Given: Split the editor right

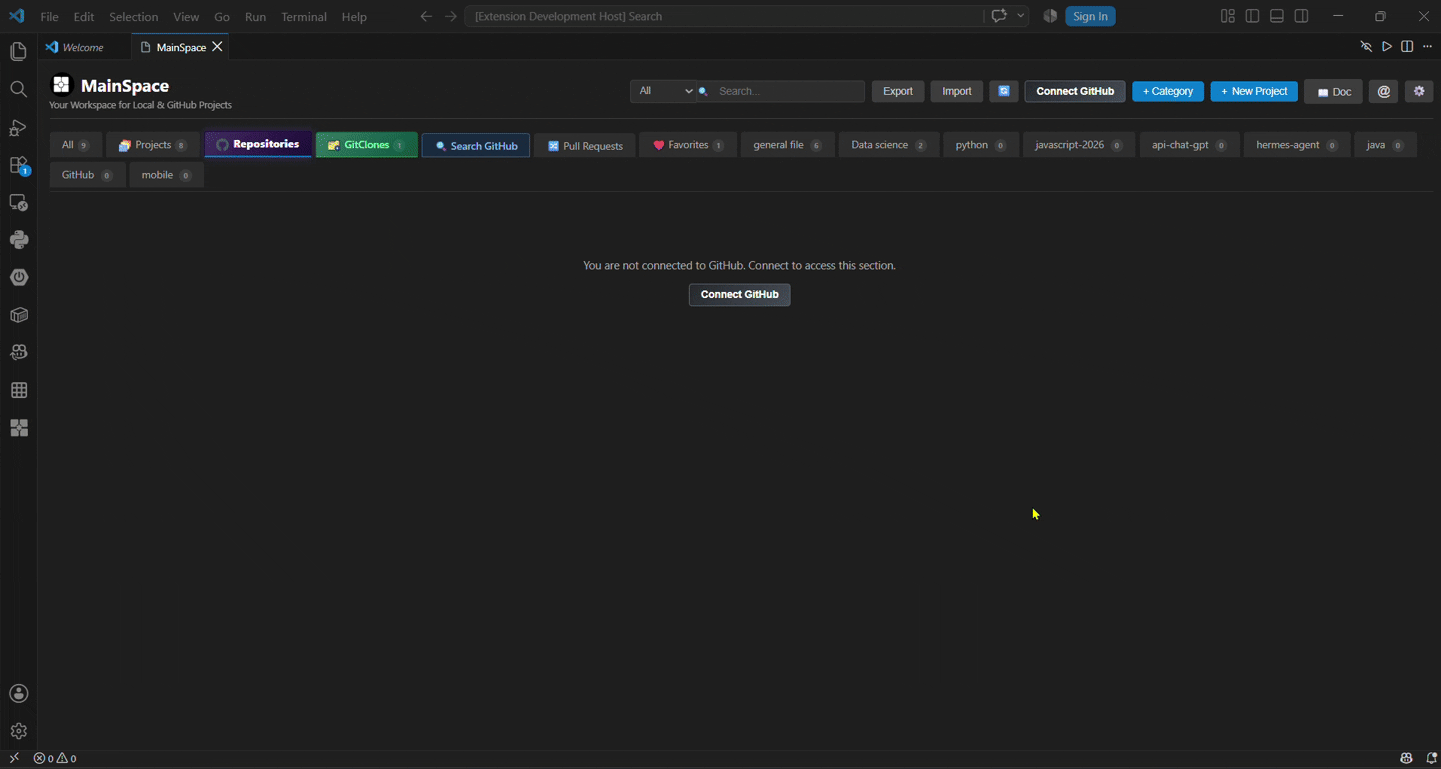Looking at the screenshot, I should [x=1407, y=47].
